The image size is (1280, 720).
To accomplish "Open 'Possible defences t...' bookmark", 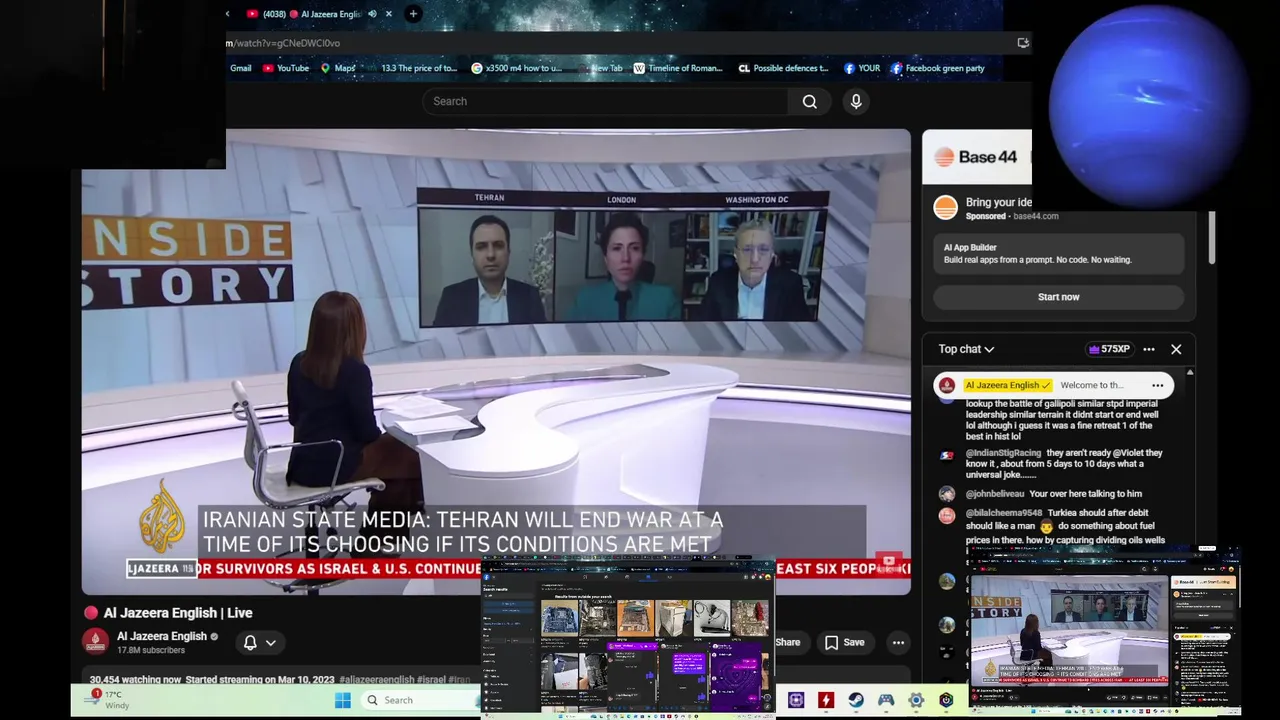I will click(783, 68).
